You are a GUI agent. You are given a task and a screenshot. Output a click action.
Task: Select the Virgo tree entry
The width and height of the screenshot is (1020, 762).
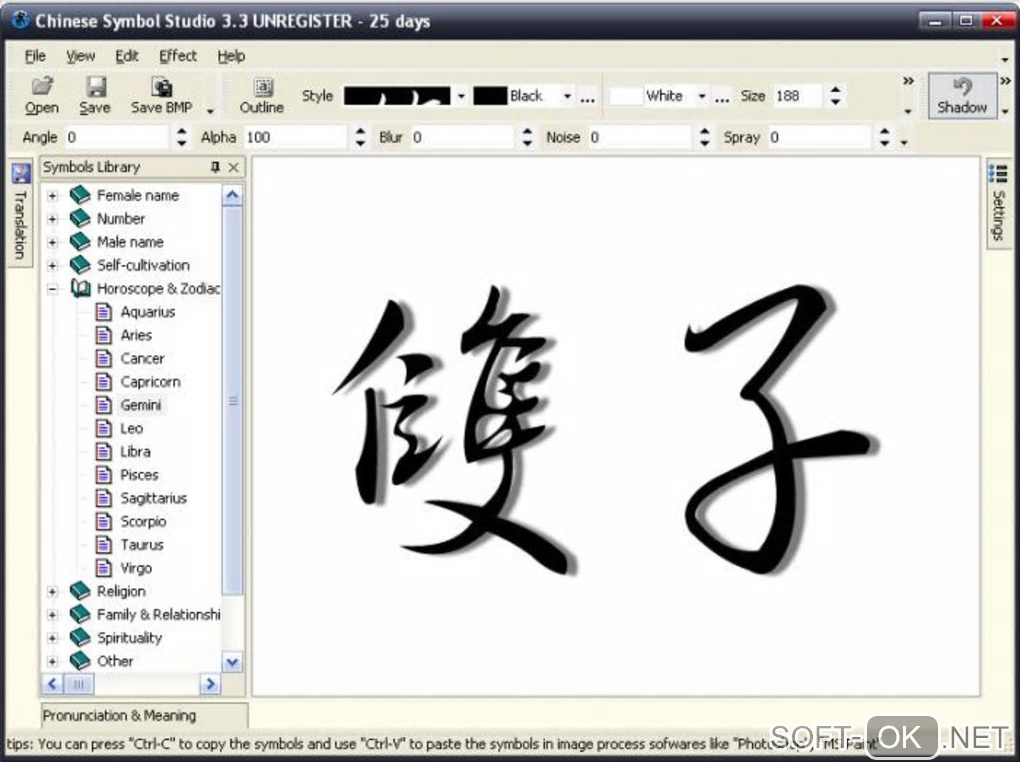136,568
